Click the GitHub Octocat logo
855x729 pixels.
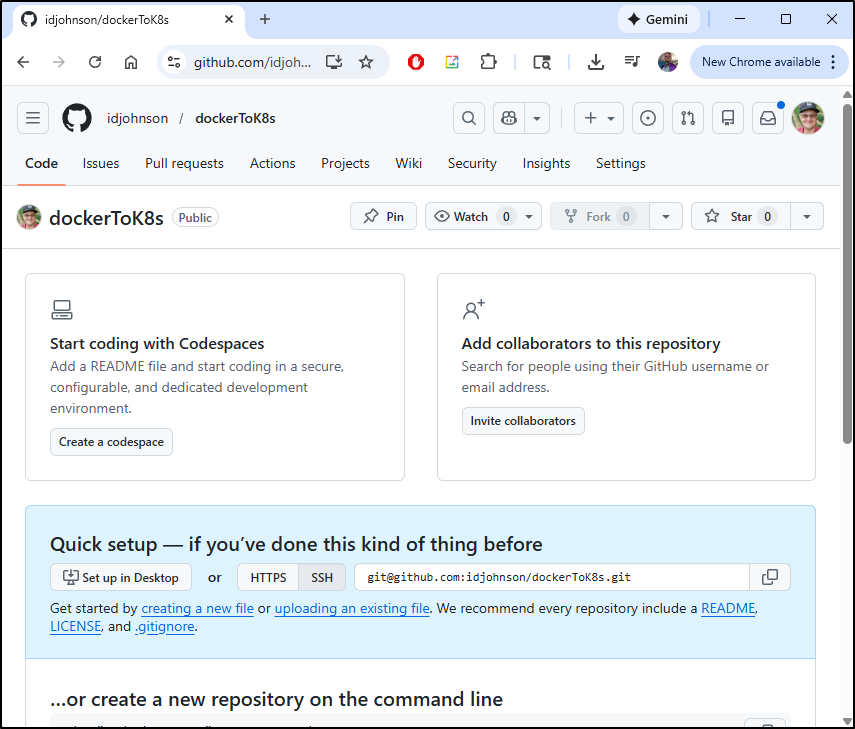pyautogui.click(x=77, y=118)
